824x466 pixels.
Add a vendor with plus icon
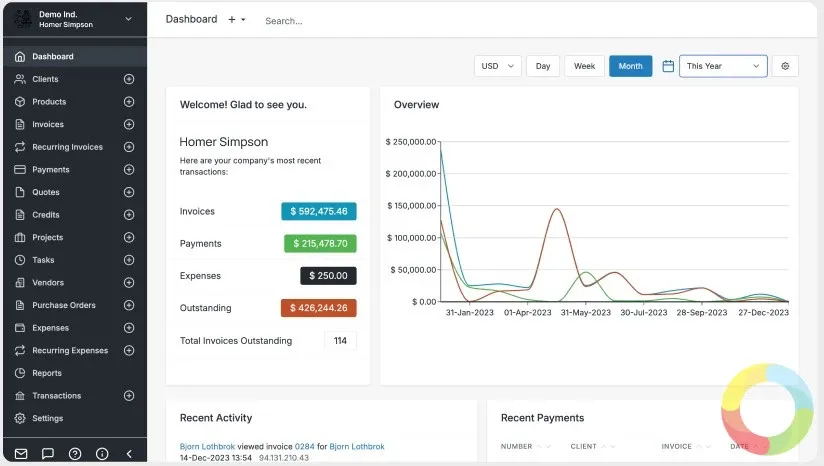click(x=129, y=283)
